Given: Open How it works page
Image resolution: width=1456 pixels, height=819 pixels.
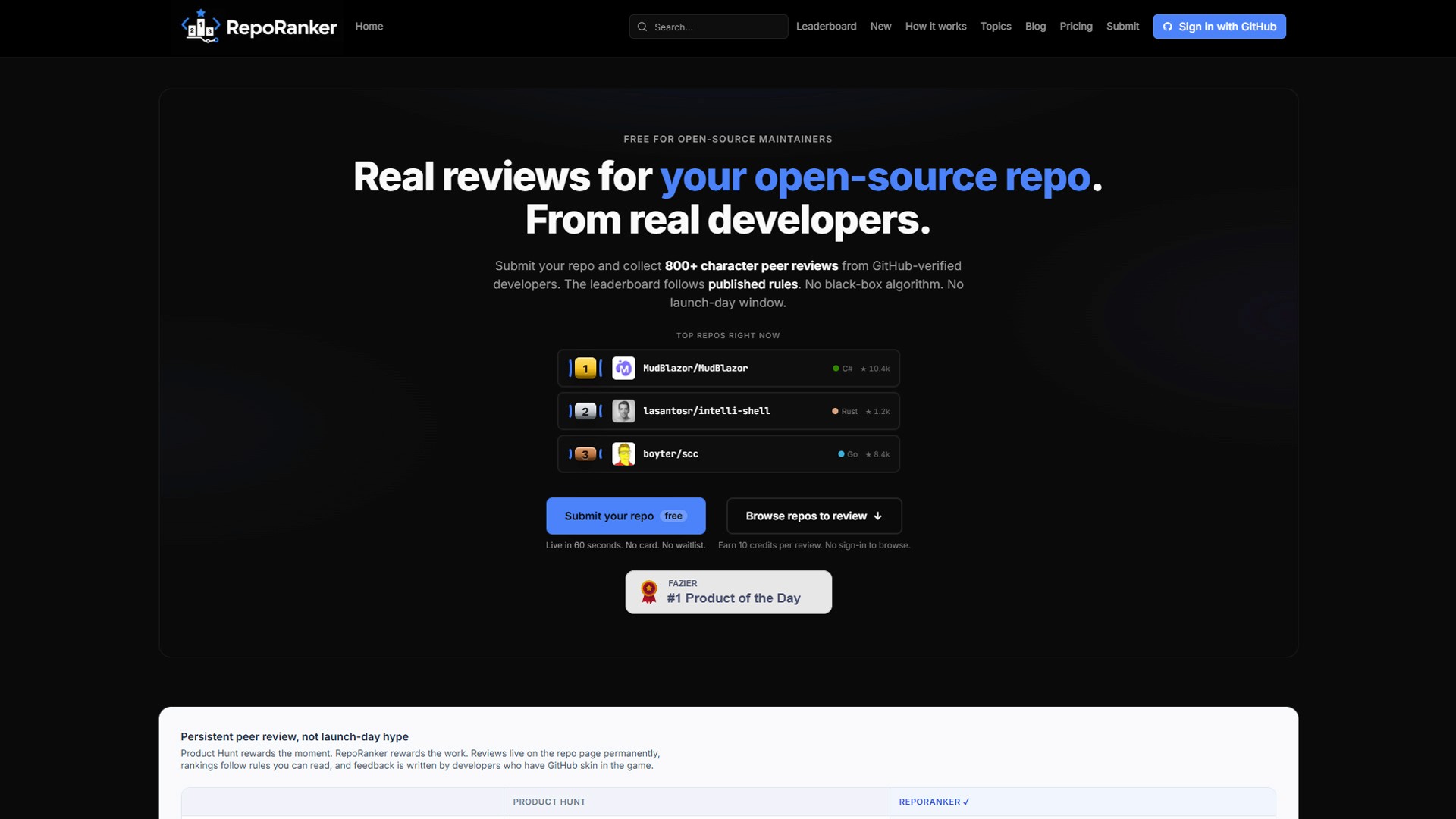Looking at the screenshot, I should (x=936, y=26).
